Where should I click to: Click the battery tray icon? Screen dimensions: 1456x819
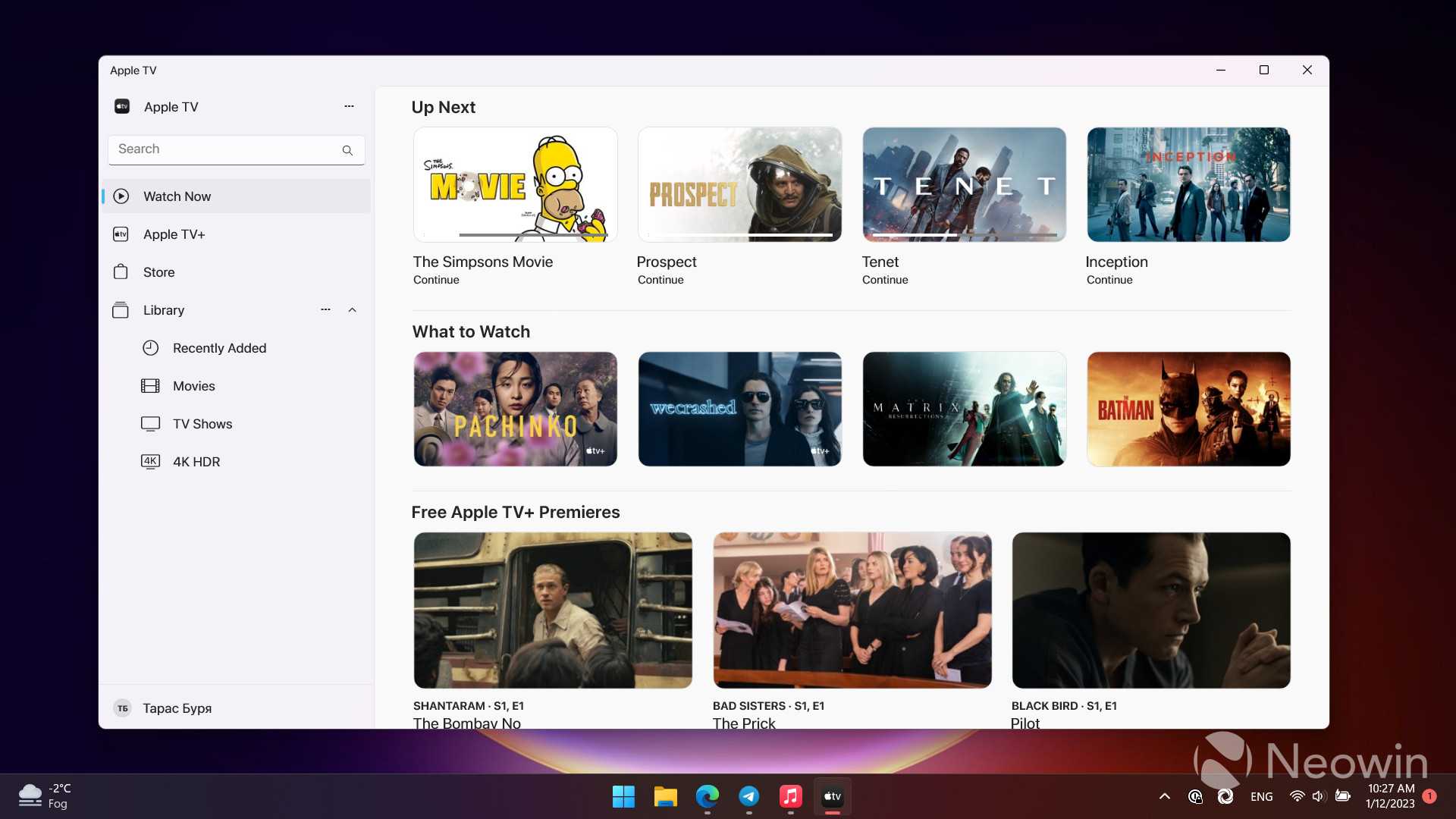1343,796
